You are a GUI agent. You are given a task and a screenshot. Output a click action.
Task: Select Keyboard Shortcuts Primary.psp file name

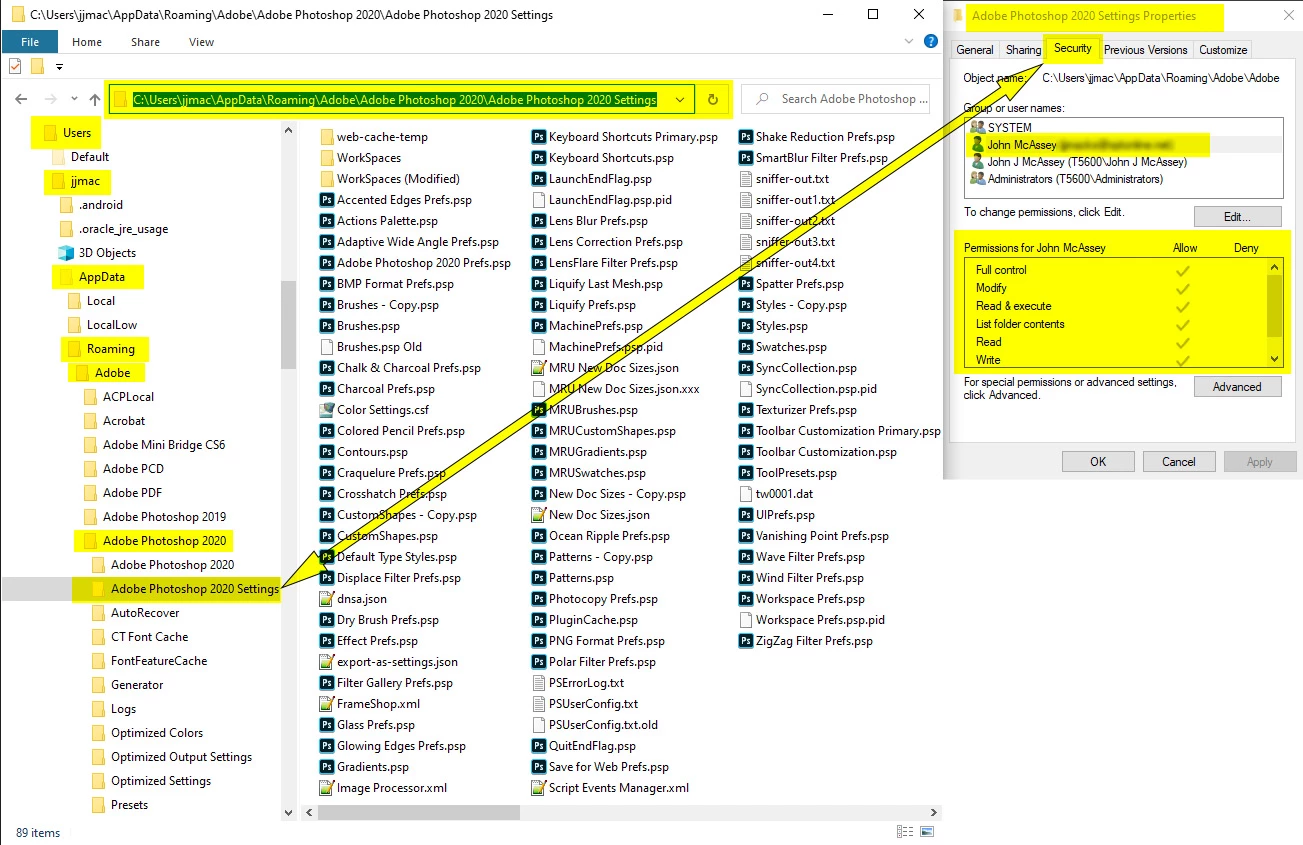point(633,137)
